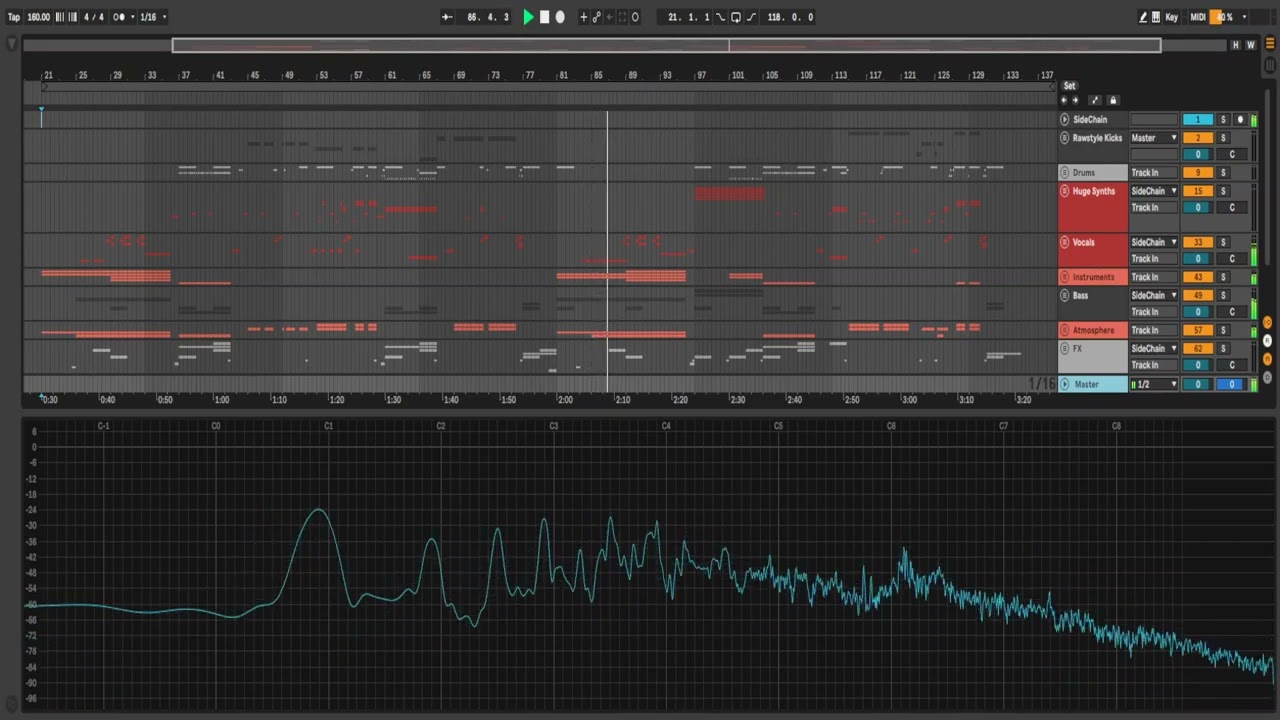Toggle the automation mode icon beside locators
The width and height of the screenshot is (1280, 720).
(x=1095, y=100)
